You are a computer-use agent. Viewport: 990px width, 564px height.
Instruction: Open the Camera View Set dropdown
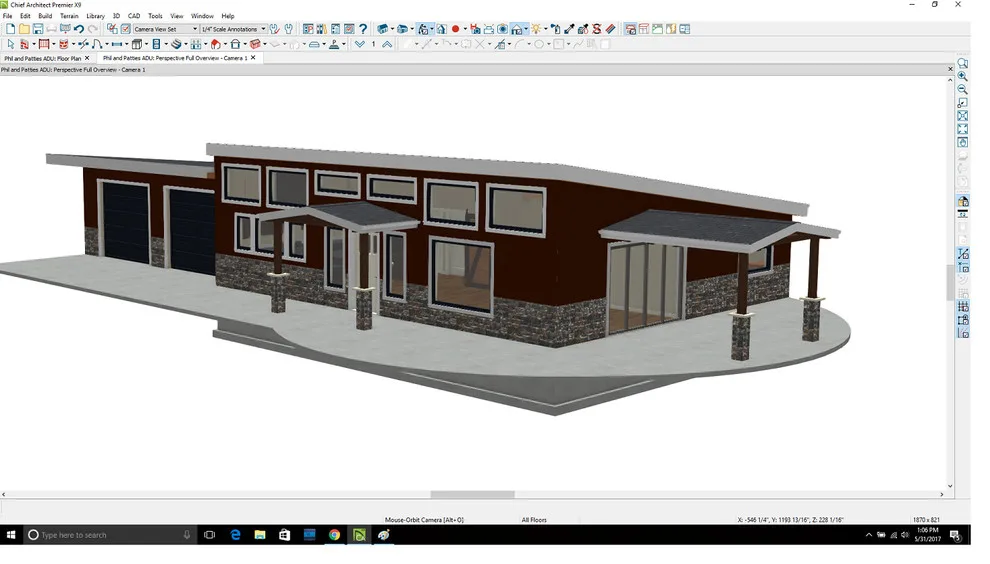165,29
